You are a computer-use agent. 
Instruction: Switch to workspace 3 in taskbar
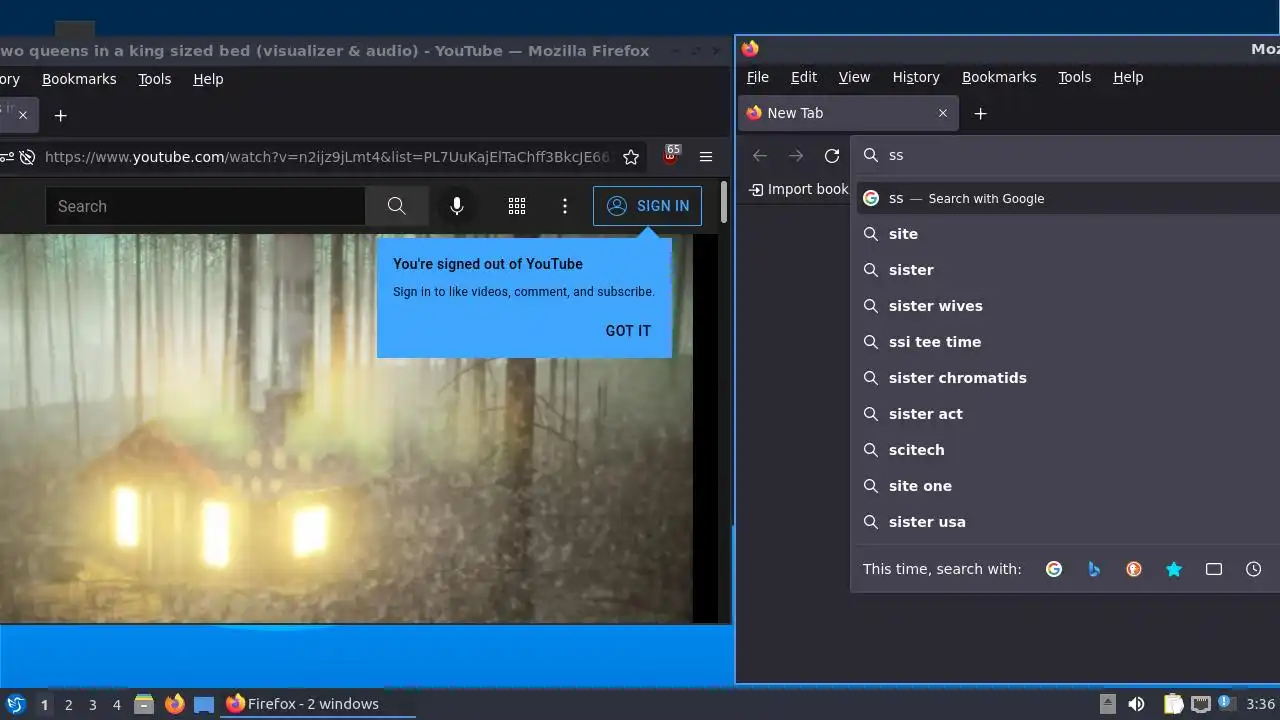(x=92, y=705)
